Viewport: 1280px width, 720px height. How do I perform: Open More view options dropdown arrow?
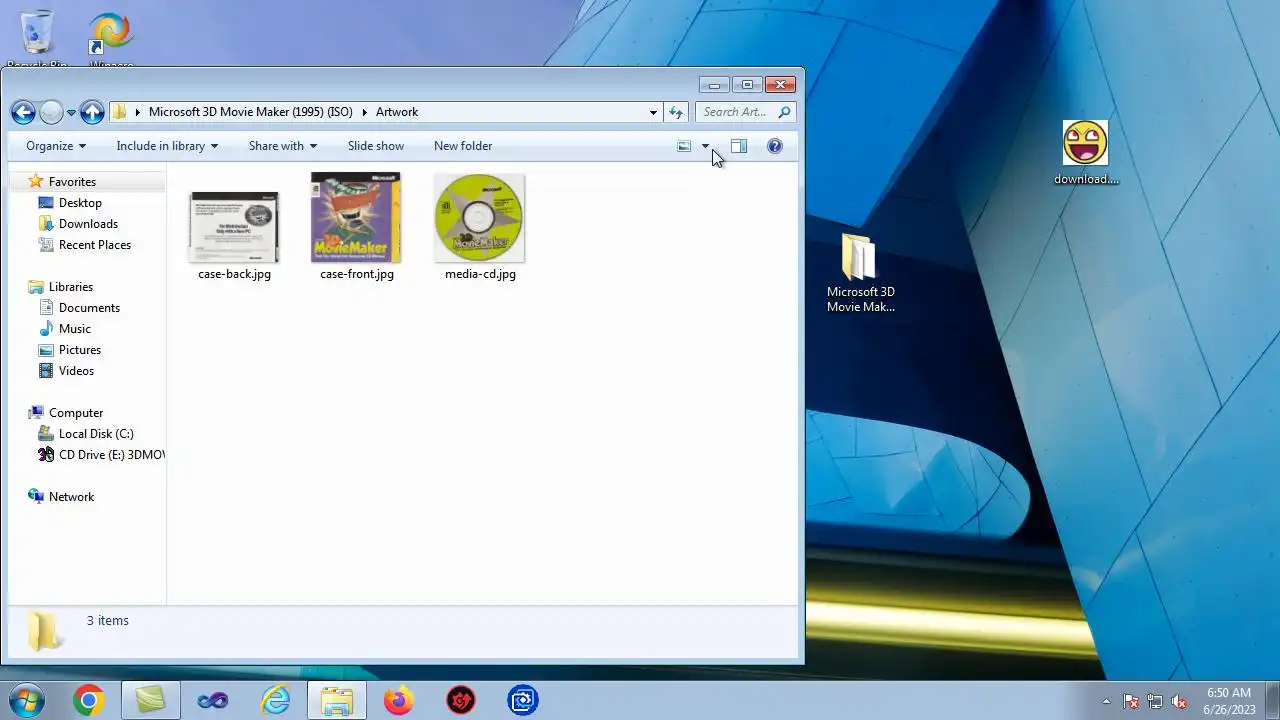click(705, 146)
